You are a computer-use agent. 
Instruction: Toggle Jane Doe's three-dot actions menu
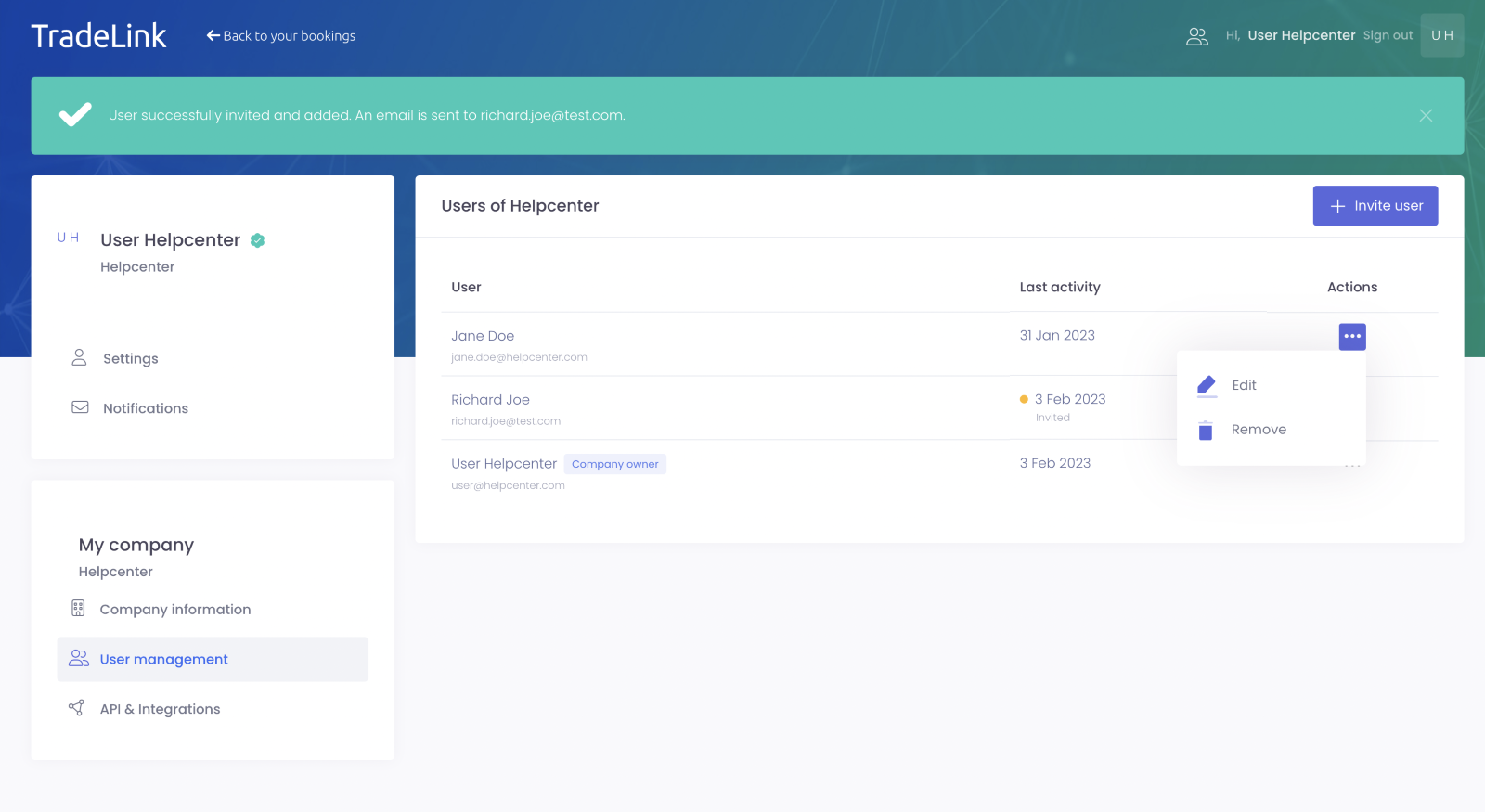click(x=1352, y=336)
